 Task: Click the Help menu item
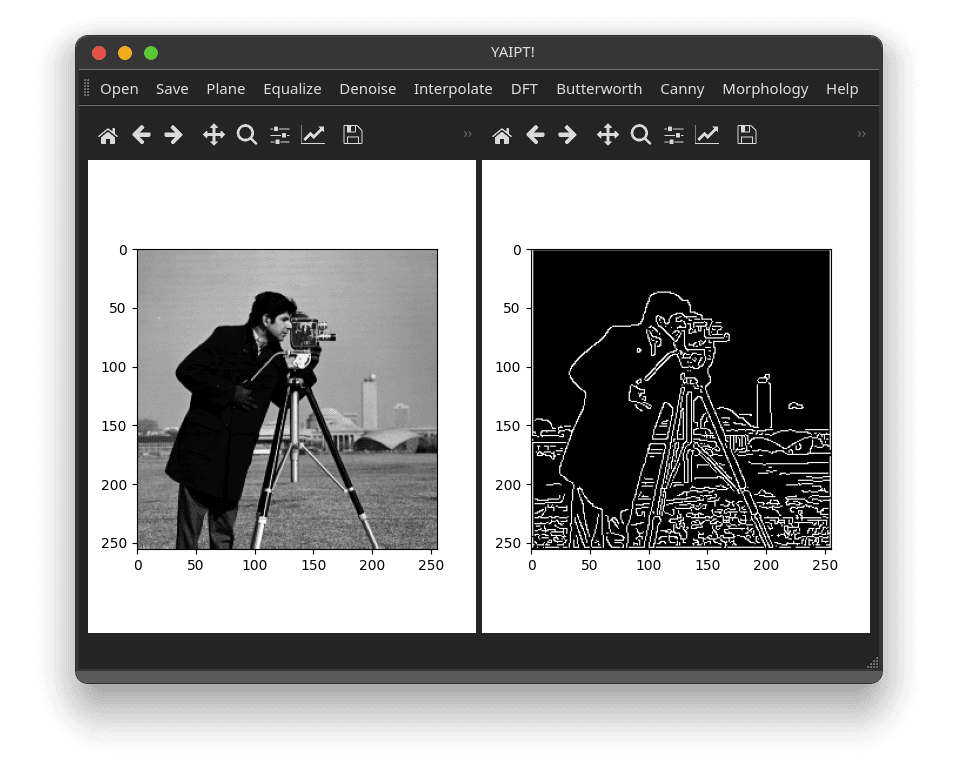coord(843,89)
